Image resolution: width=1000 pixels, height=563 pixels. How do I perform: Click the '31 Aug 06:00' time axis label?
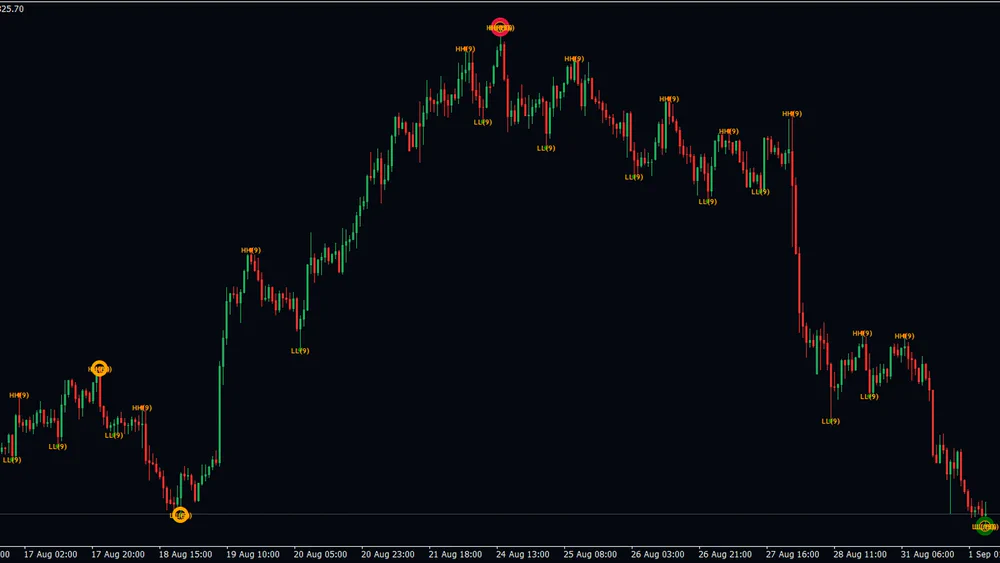tap(927, 555)
